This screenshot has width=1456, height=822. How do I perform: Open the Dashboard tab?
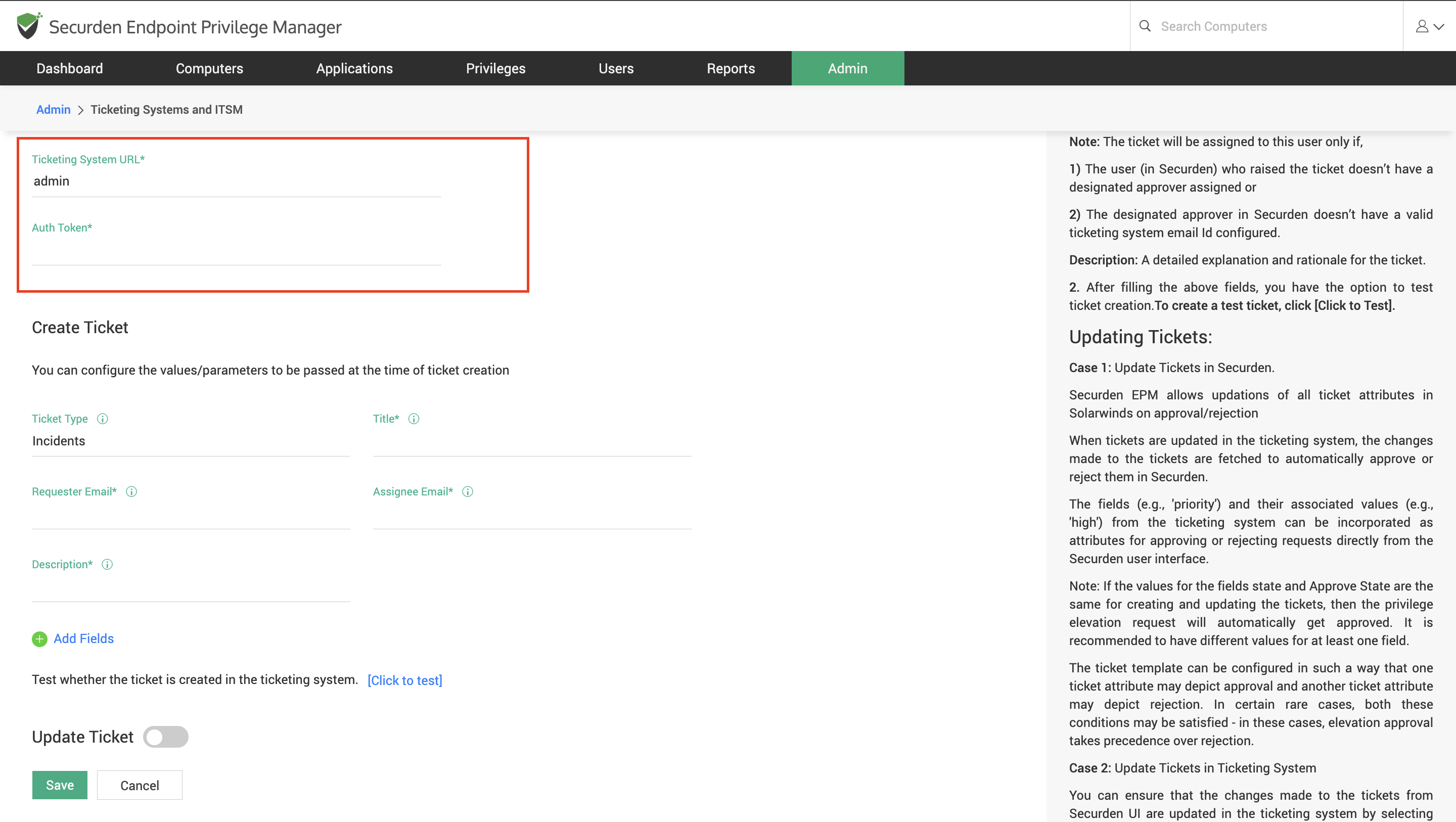click(70, 68)
